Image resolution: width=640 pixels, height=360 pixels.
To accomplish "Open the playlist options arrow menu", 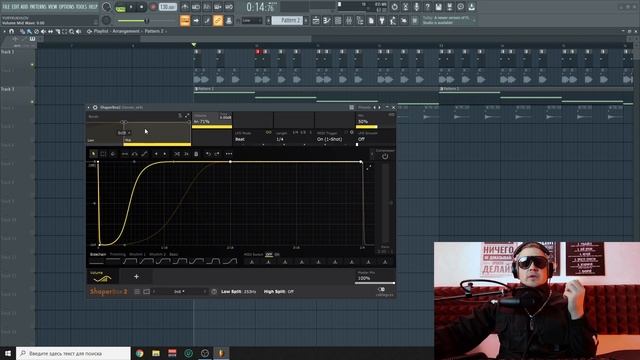I will (x=4, y=31).
